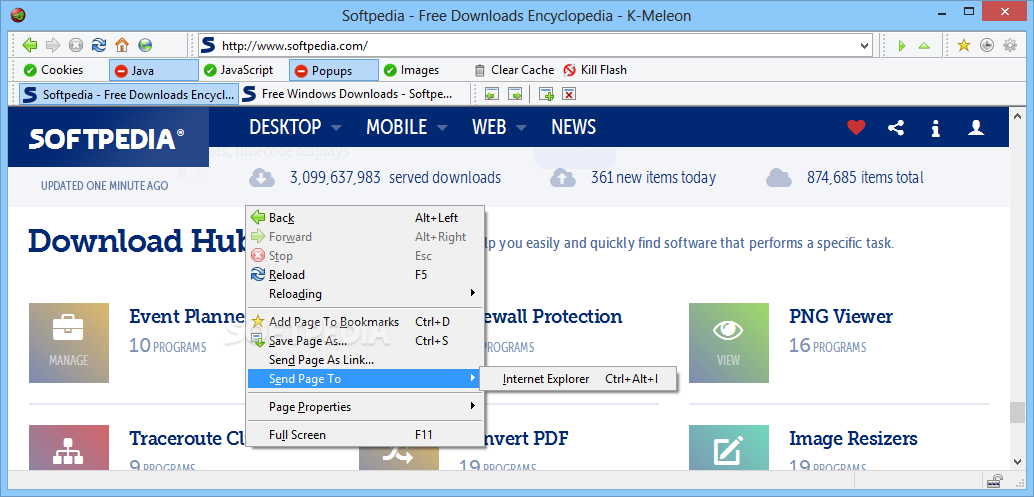Select Send Page As Link...
The image size is (1034, 497).
tap(364, 360)
